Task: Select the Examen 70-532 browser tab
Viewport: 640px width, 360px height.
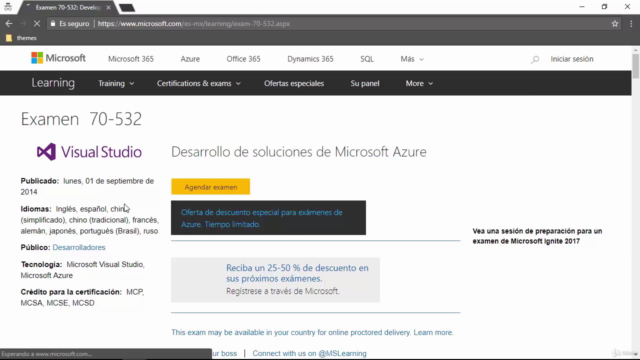Action: pyautogui.click(x=67, y=7)
